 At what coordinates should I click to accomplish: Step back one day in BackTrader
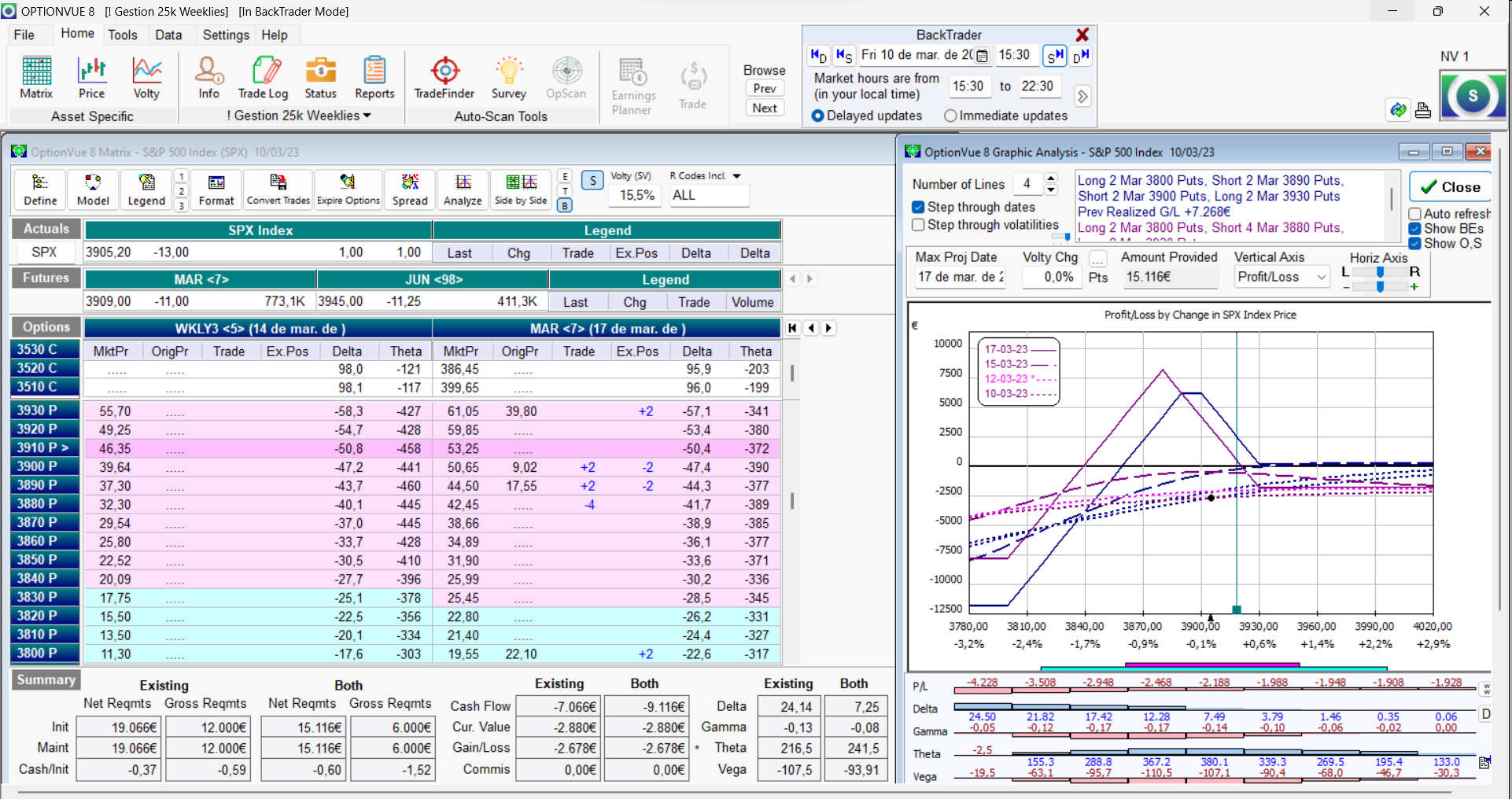point(818,55)
